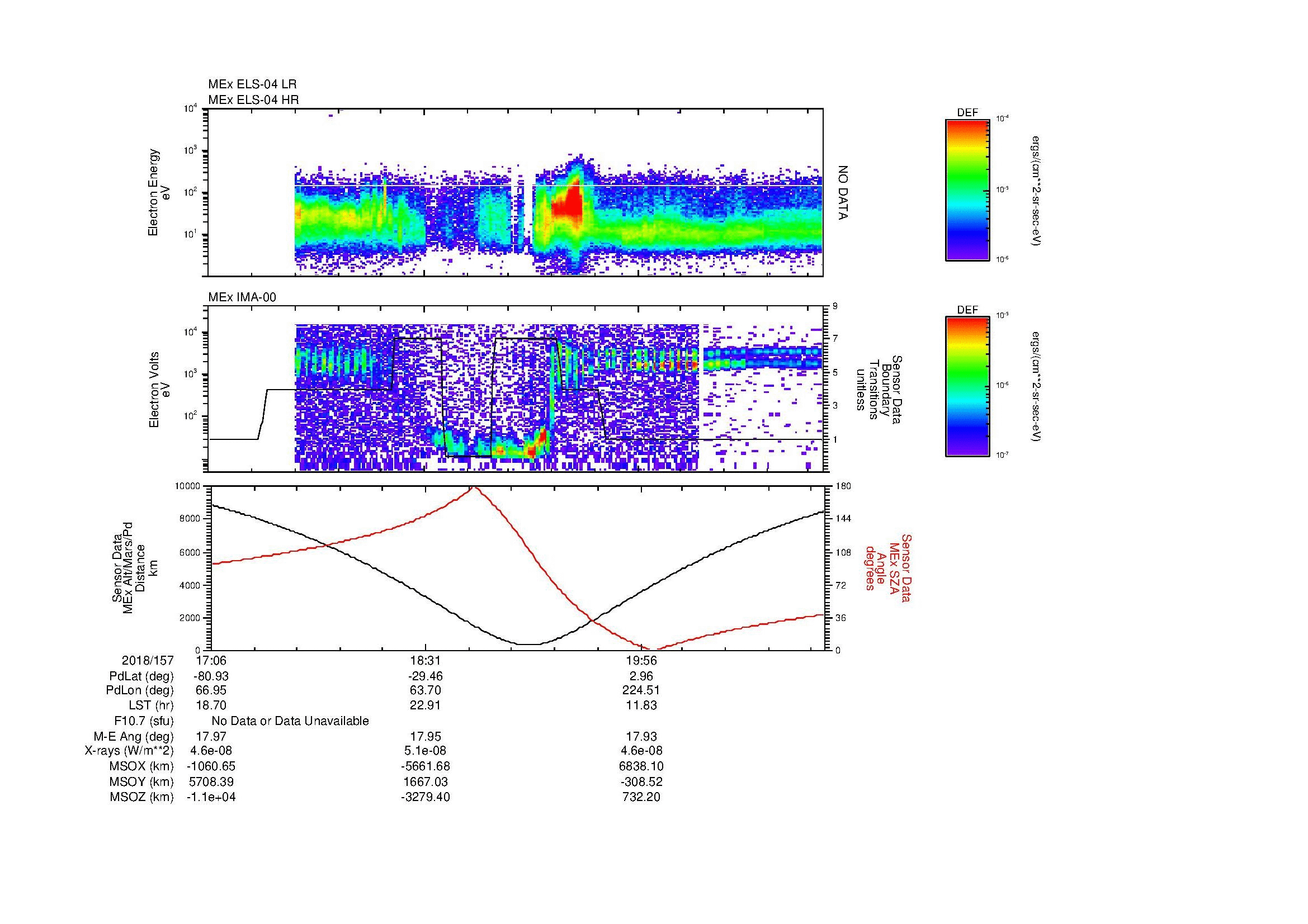Click the PdLon value '66.95'

(x=211, y=690)
